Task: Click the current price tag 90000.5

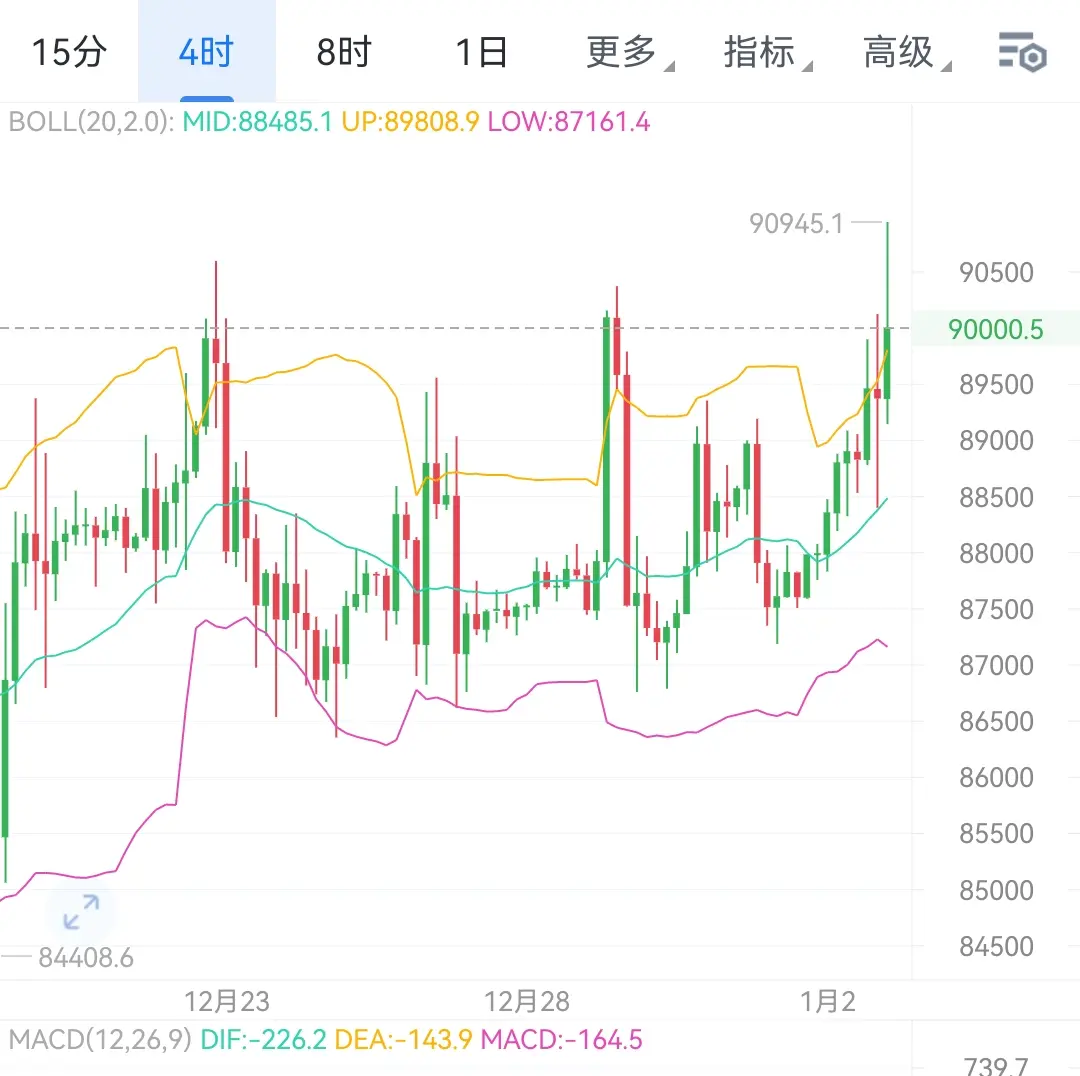Action: [x=995, y=329]
